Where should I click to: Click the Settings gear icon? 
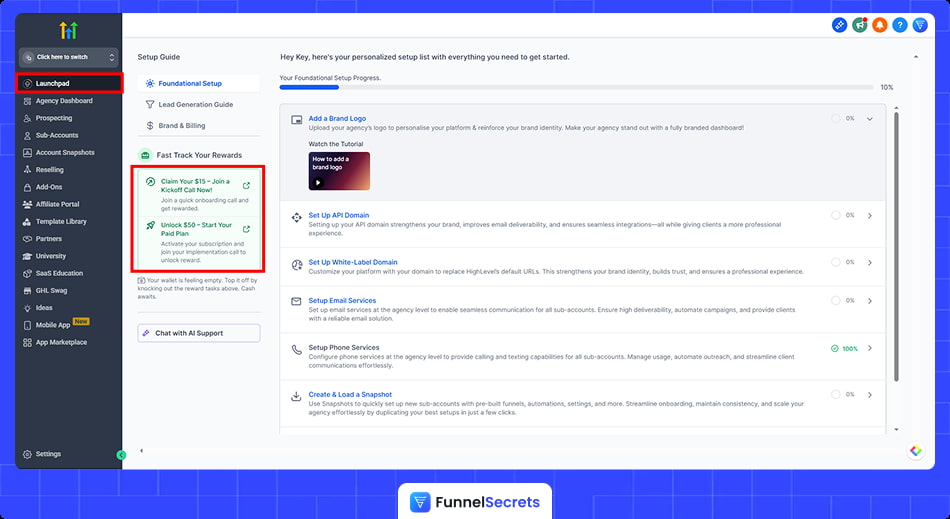[27, 454]
